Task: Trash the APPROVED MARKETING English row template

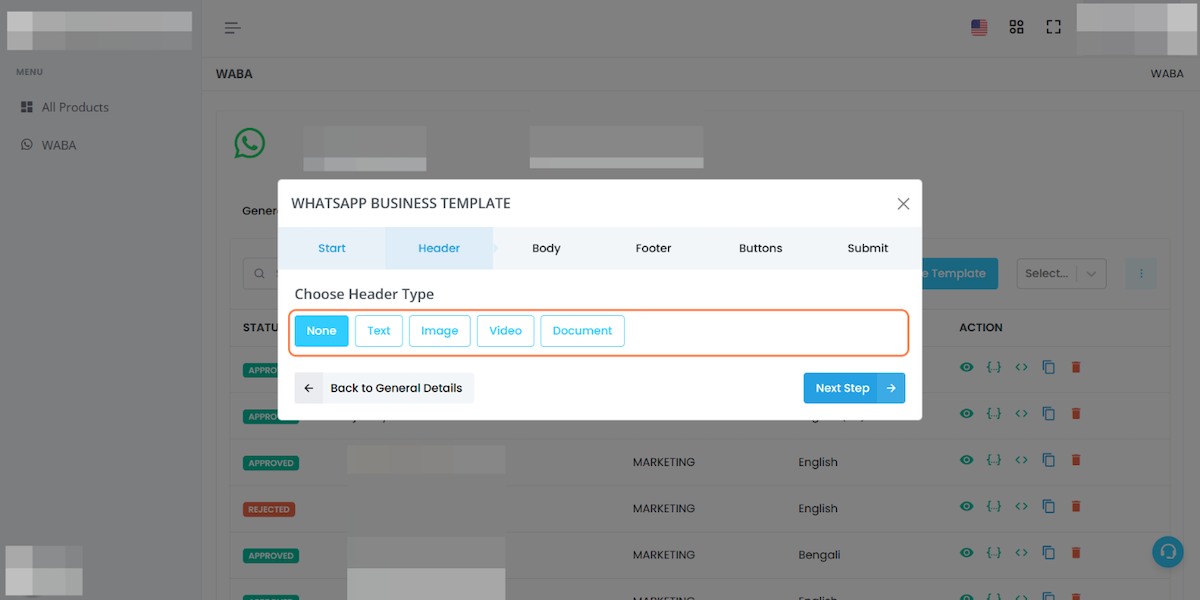Action: coord(1076,460)
